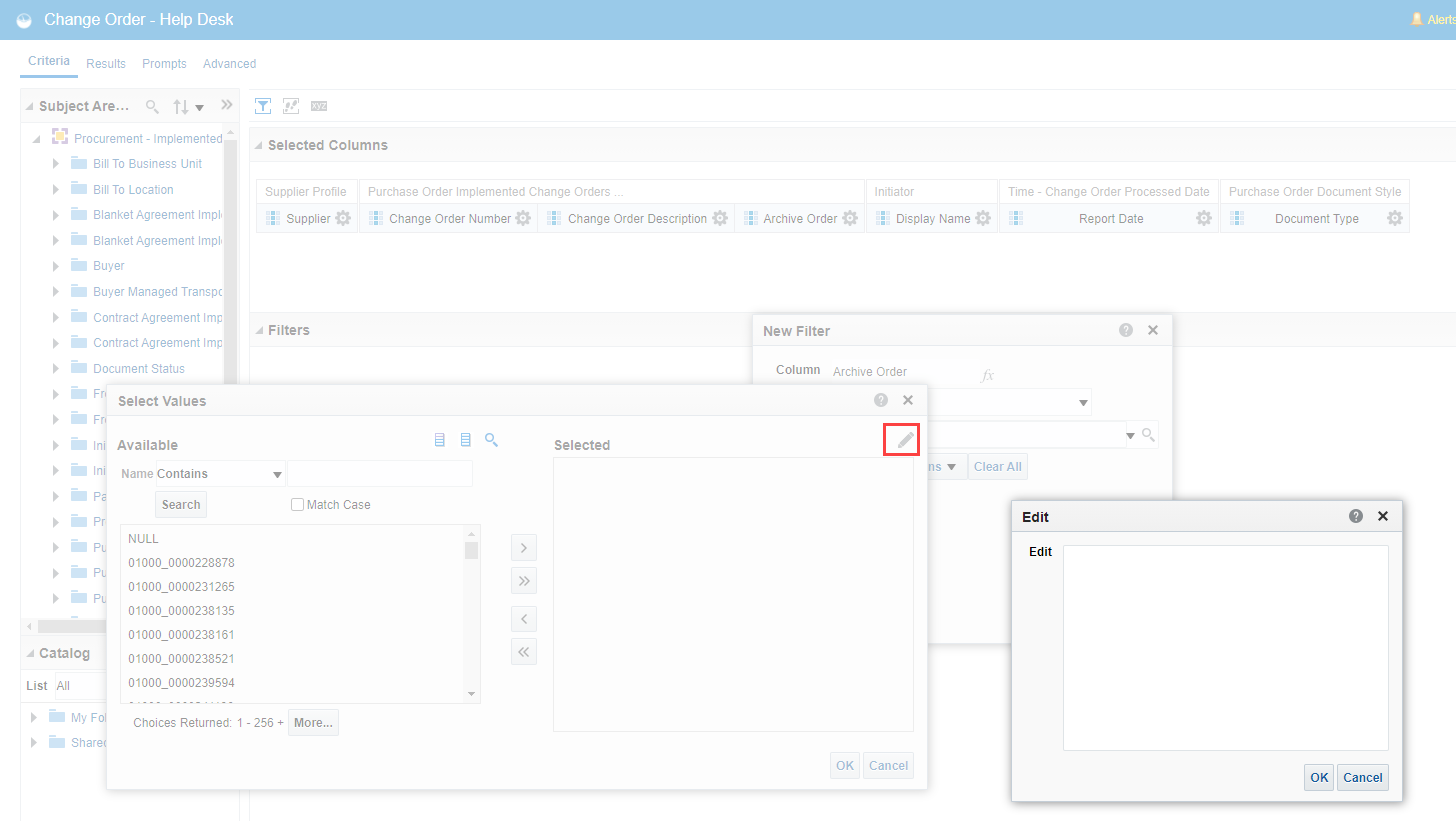1456x821 pixels.
Task: Open gear options for Document Type column
Action: point(1395,218)
